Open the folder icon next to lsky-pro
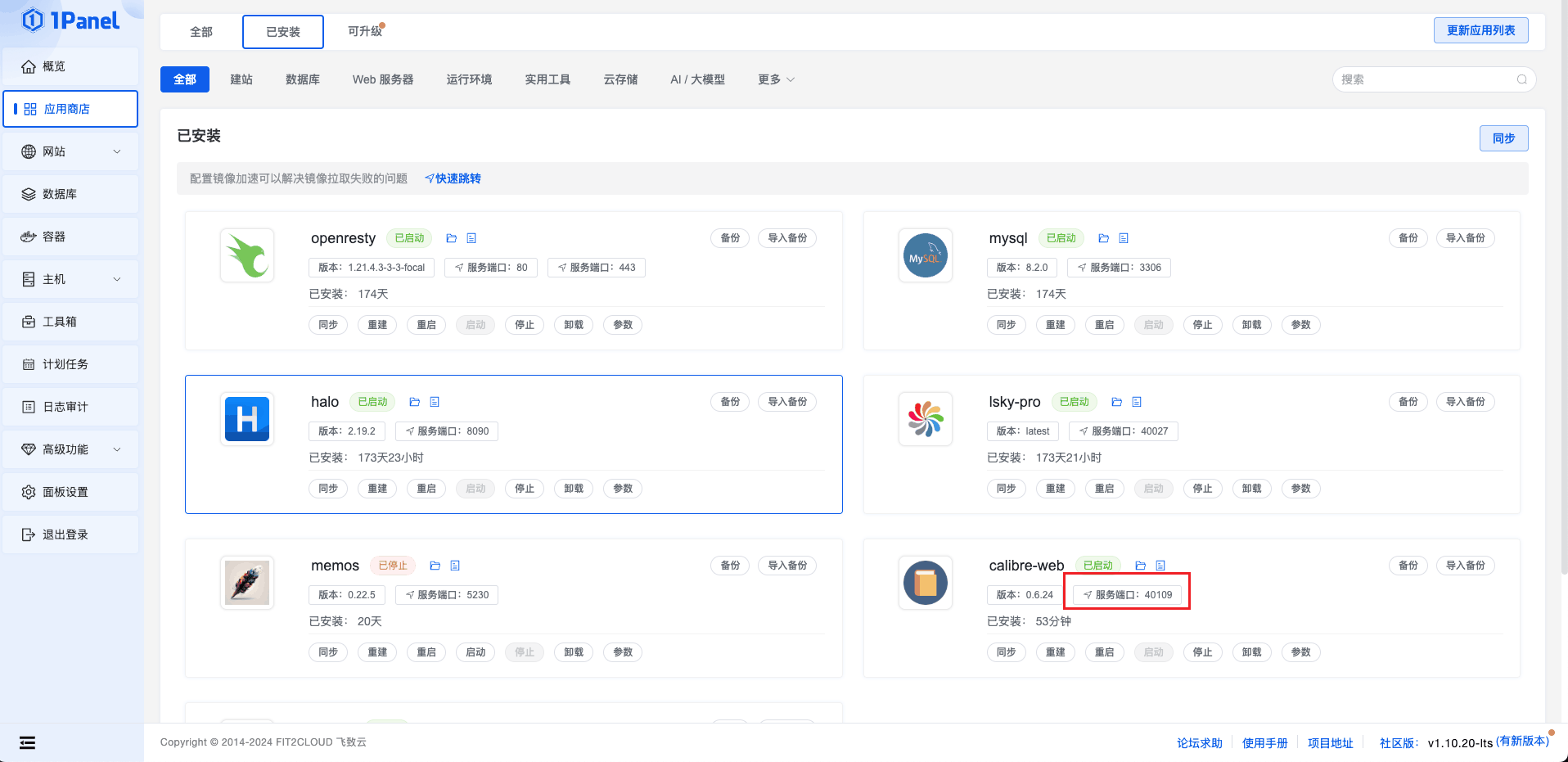The width and height of the screenshot is (1568, 762). tap(1116, 402)
